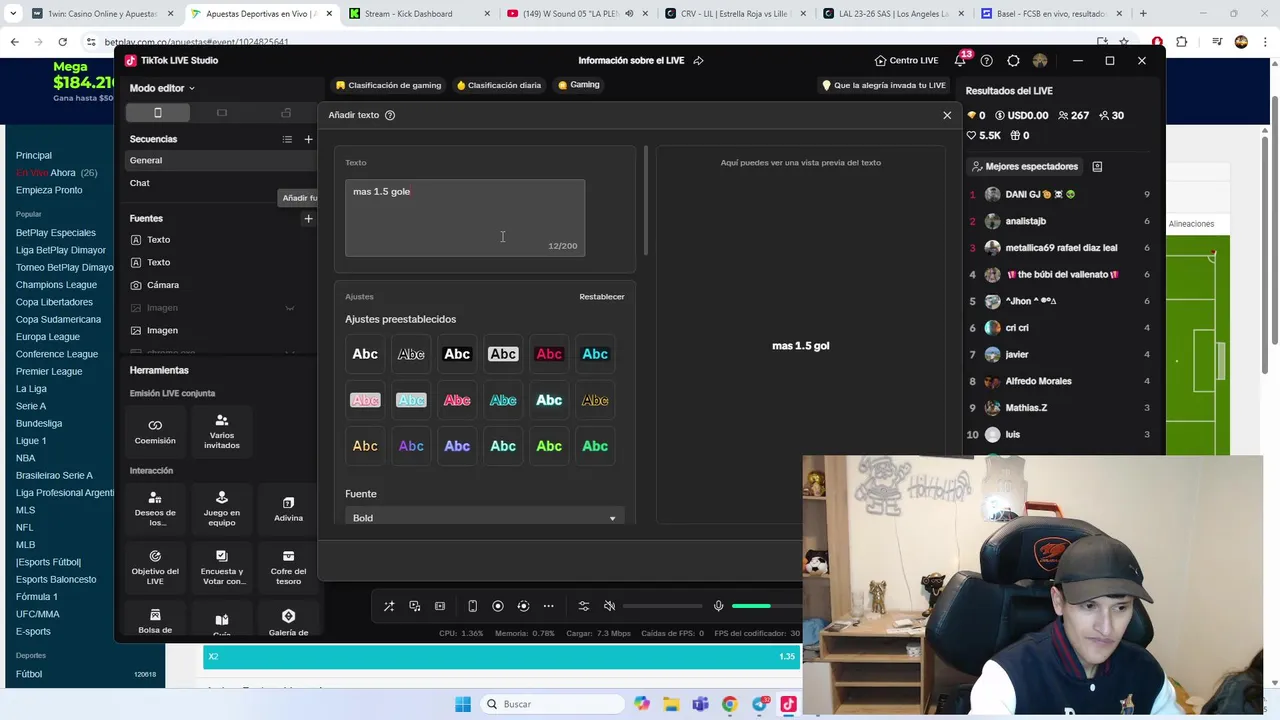Open the Objetivo del LIVE tool
The width and height of the screenshot is (1280, 720).
coord(155,567)
